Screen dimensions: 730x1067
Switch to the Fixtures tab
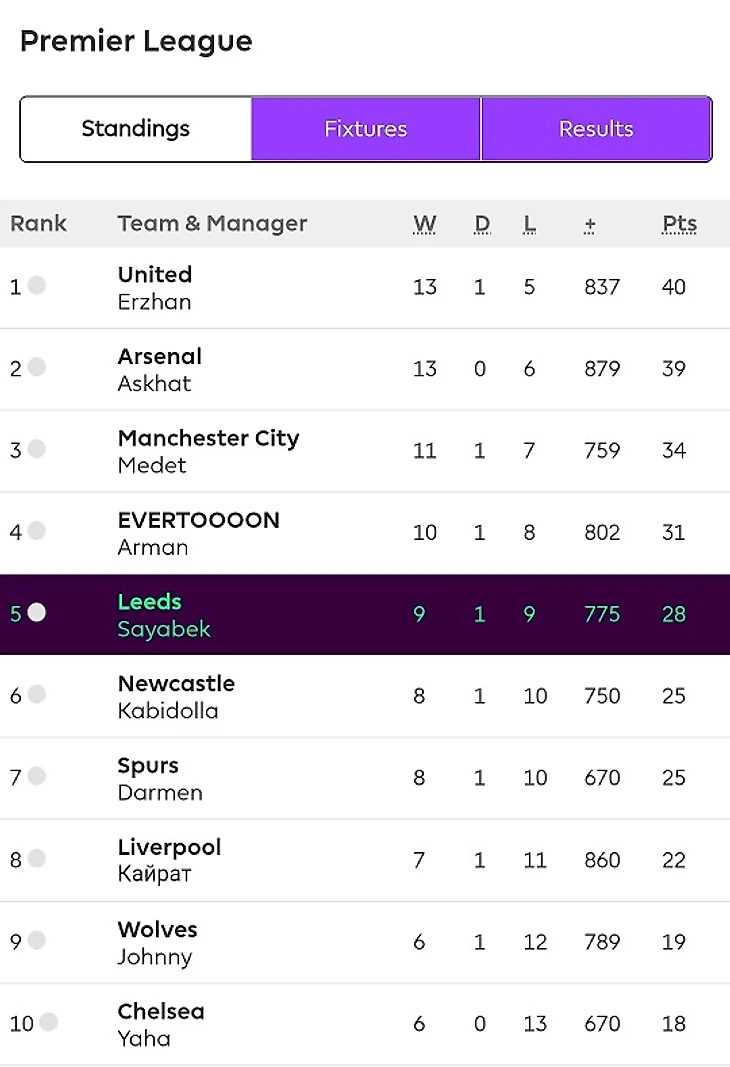click(x=366, y=129)
